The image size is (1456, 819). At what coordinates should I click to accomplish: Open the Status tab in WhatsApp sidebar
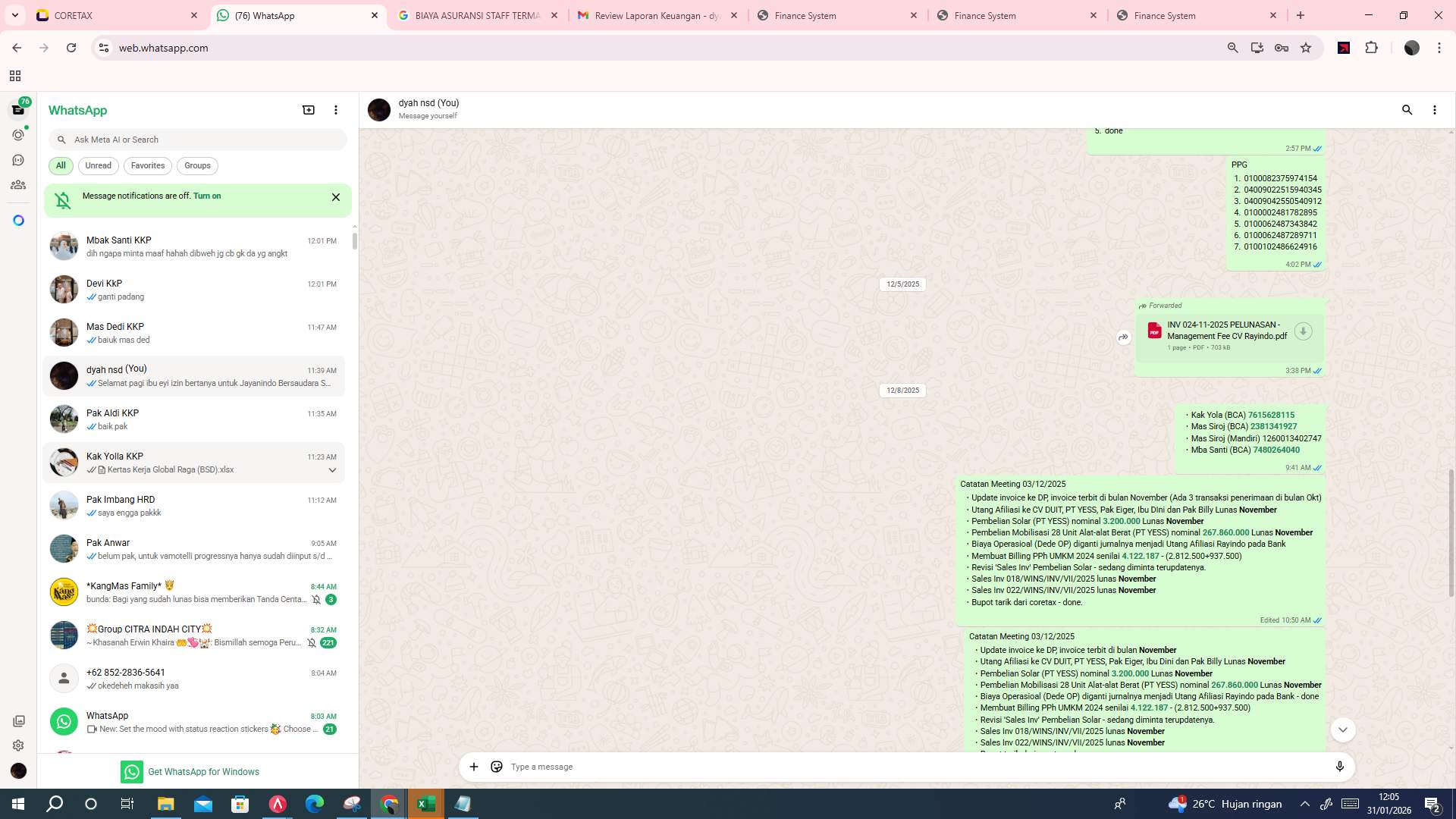click(18, 133)
